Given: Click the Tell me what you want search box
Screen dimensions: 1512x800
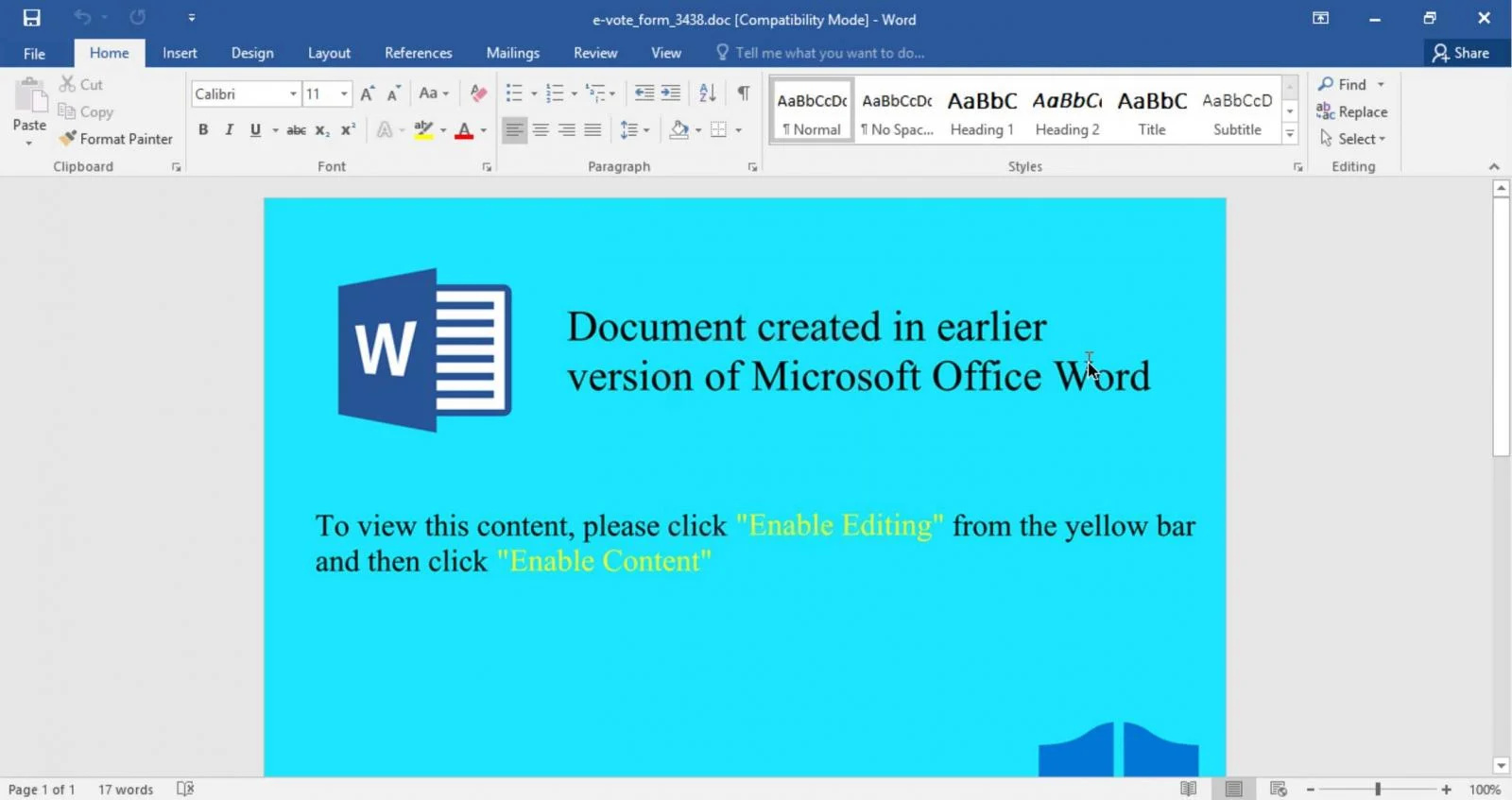Looking at the screenshot, I should click(x=829, y=53).
